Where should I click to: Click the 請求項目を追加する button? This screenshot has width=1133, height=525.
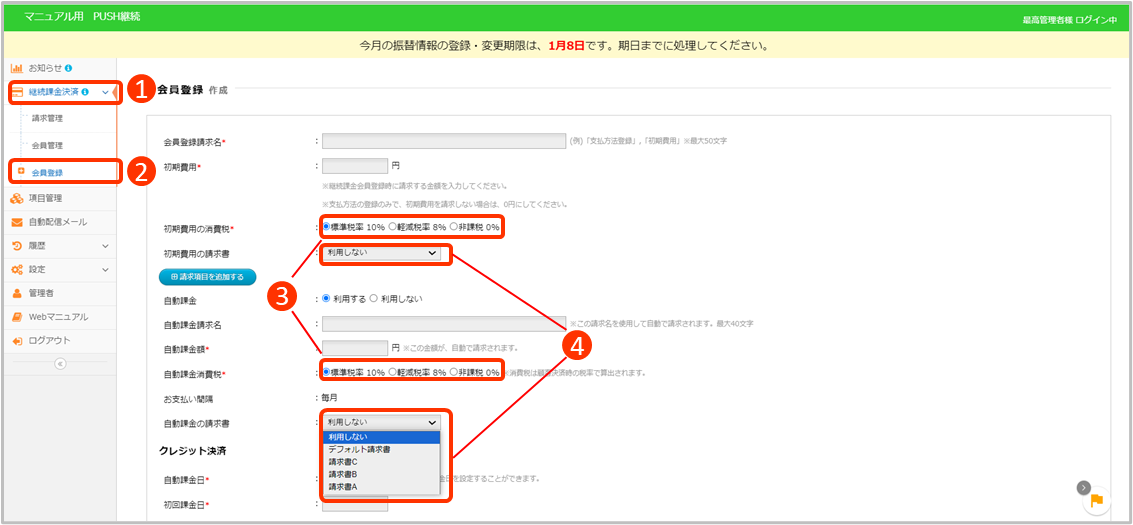coord(207,276)
